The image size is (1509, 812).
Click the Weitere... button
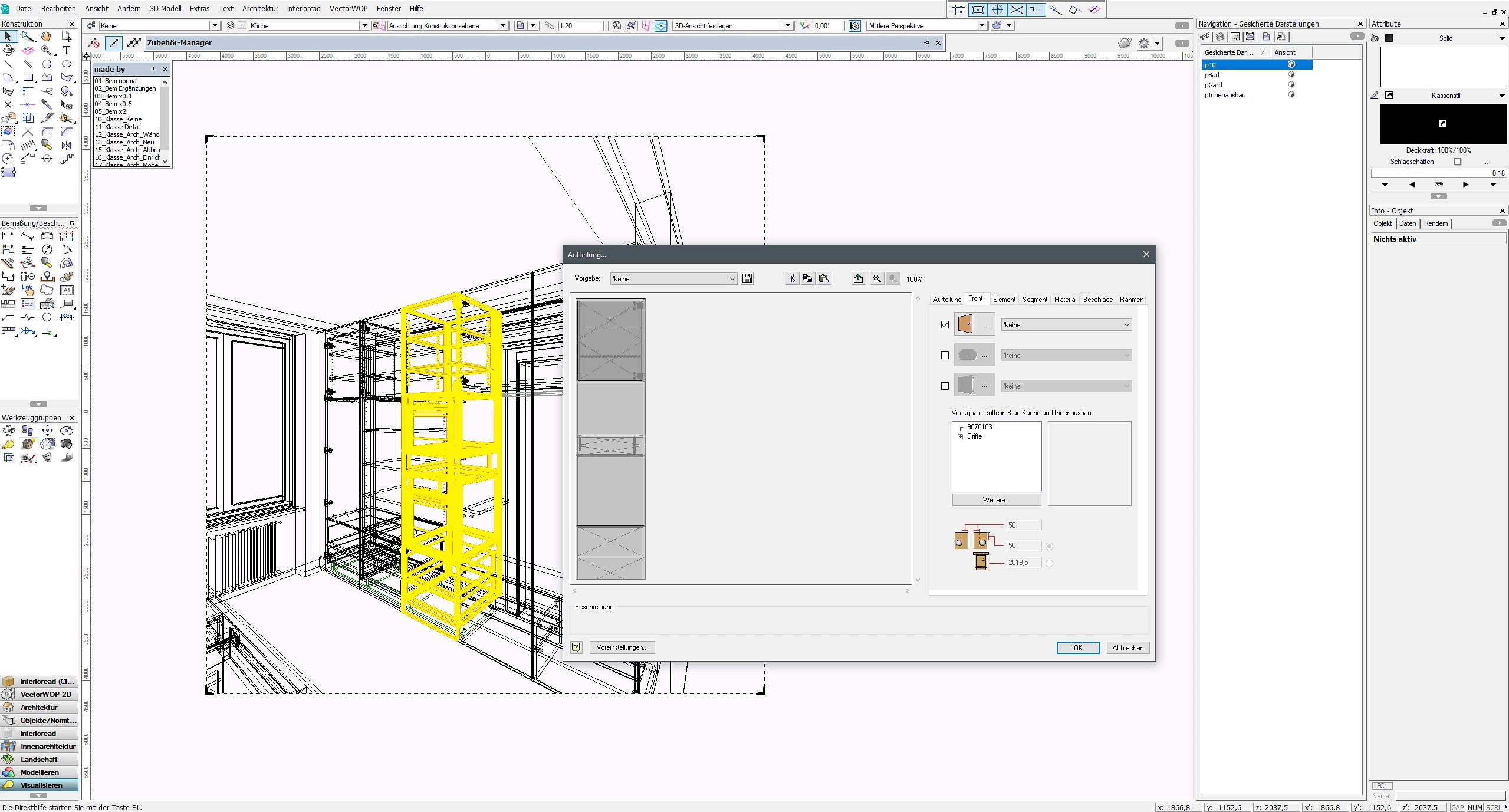996,500
